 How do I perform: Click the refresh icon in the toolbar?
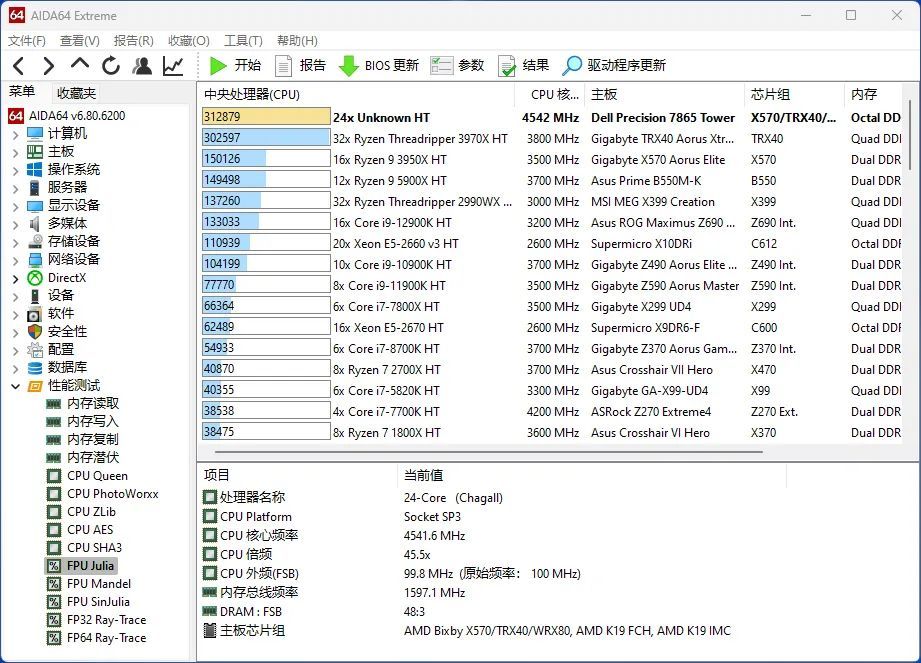110,66
